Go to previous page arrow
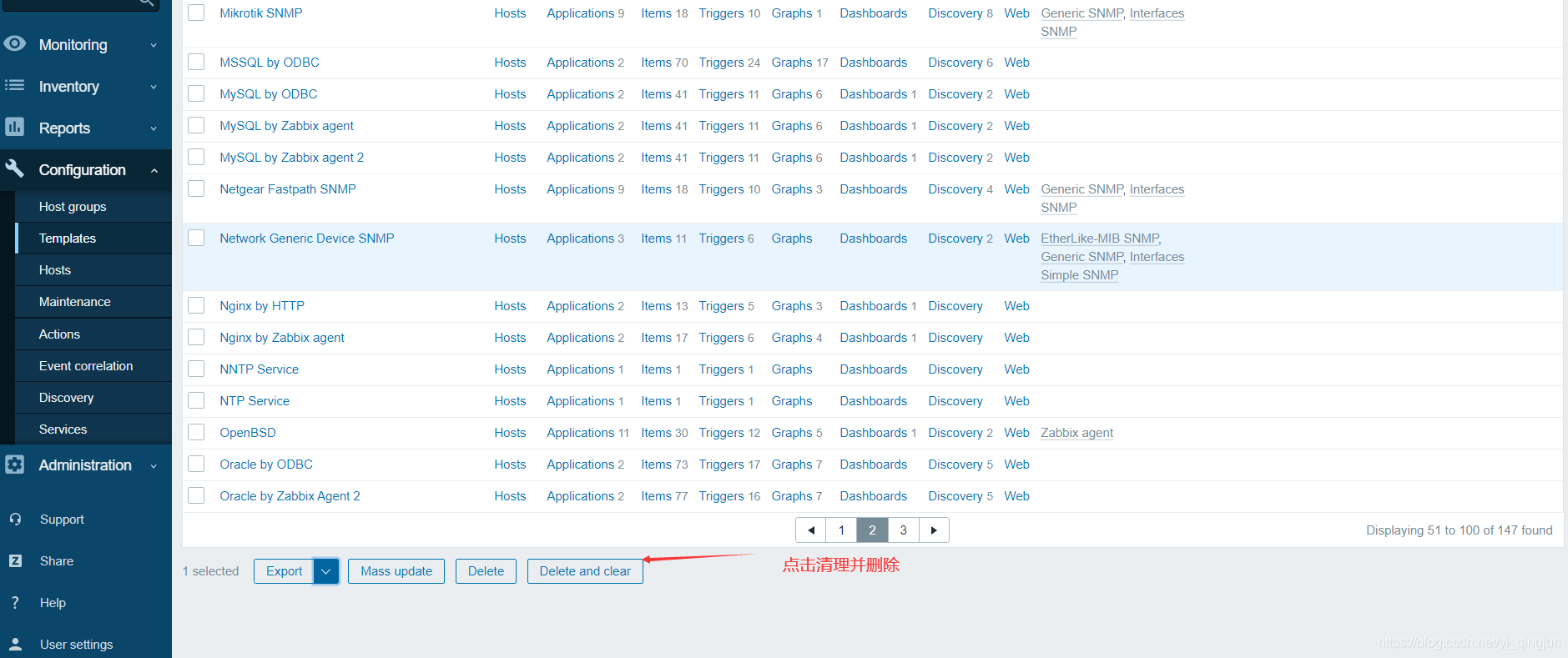The image size is (1568, 658). (x=810, y=530)
